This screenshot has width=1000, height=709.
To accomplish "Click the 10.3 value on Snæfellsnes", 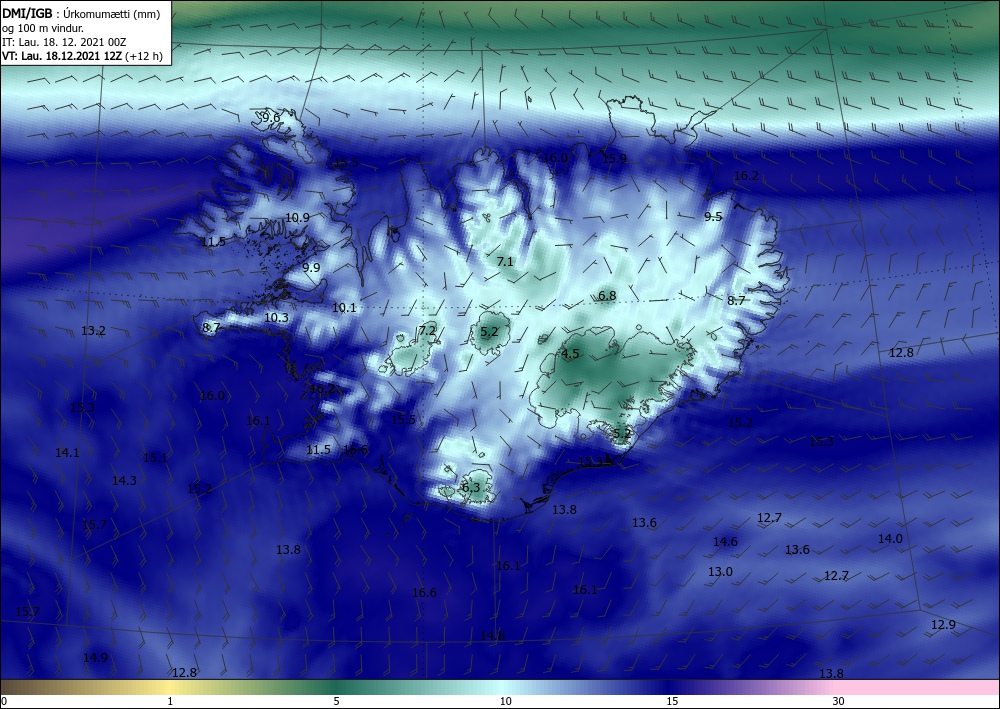I will [x=277, y=318].
